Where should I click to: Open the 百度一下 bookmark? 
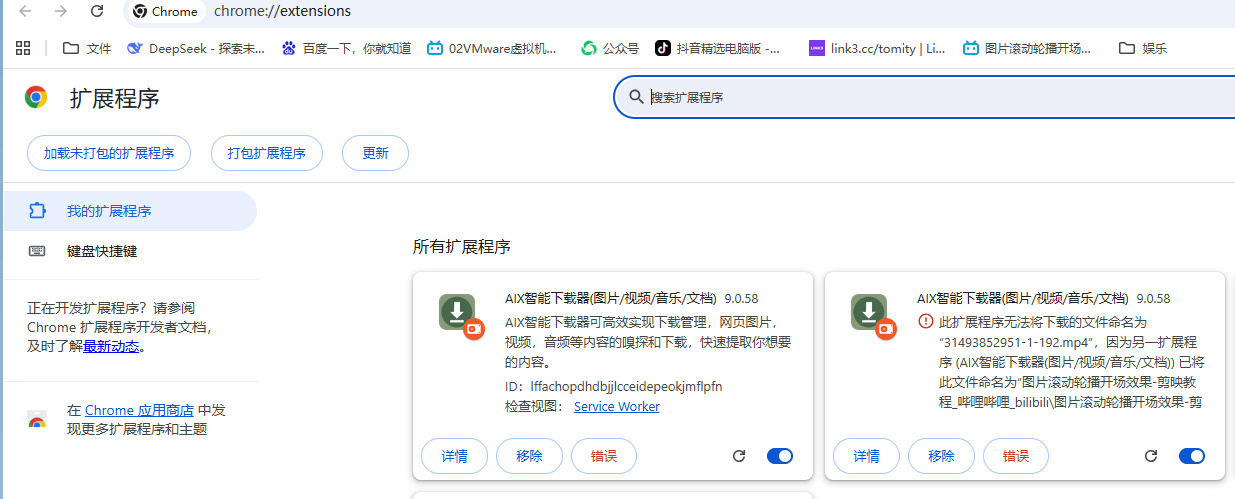[x=347, y=48]
